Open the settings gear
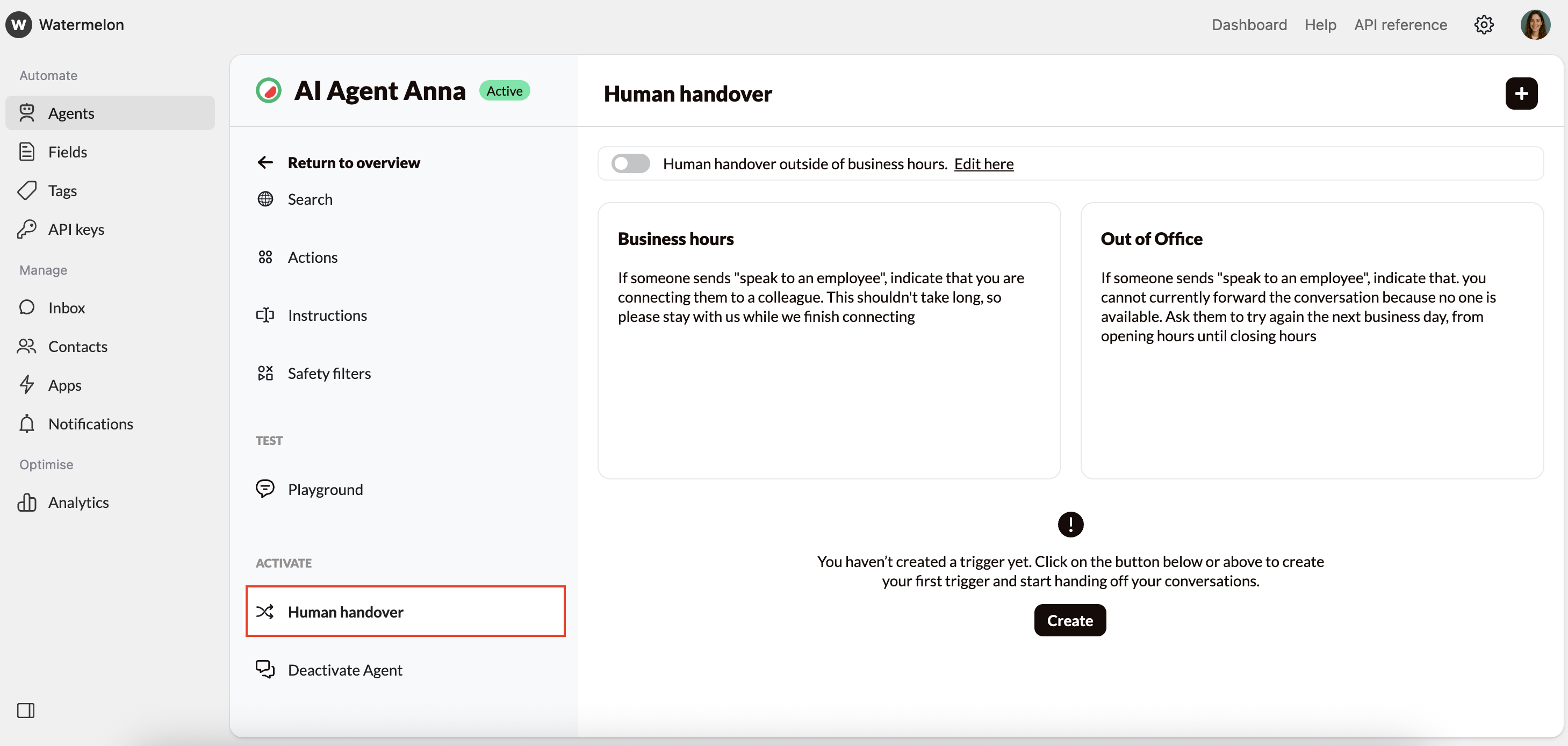 pyautogui.click(x=1484, y=24)
